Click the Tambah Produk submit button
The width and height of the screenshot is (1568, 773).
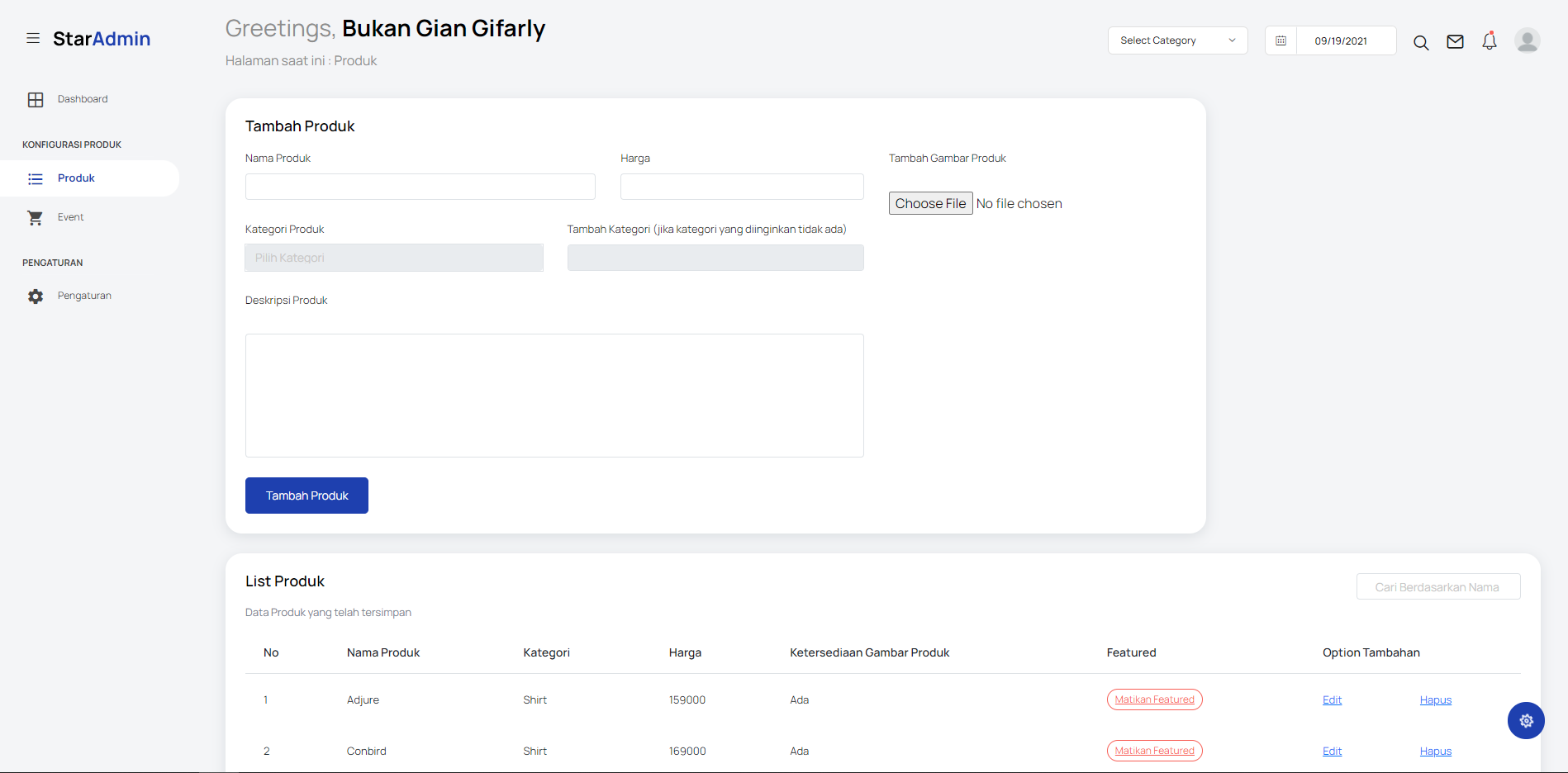coord(306,496)
